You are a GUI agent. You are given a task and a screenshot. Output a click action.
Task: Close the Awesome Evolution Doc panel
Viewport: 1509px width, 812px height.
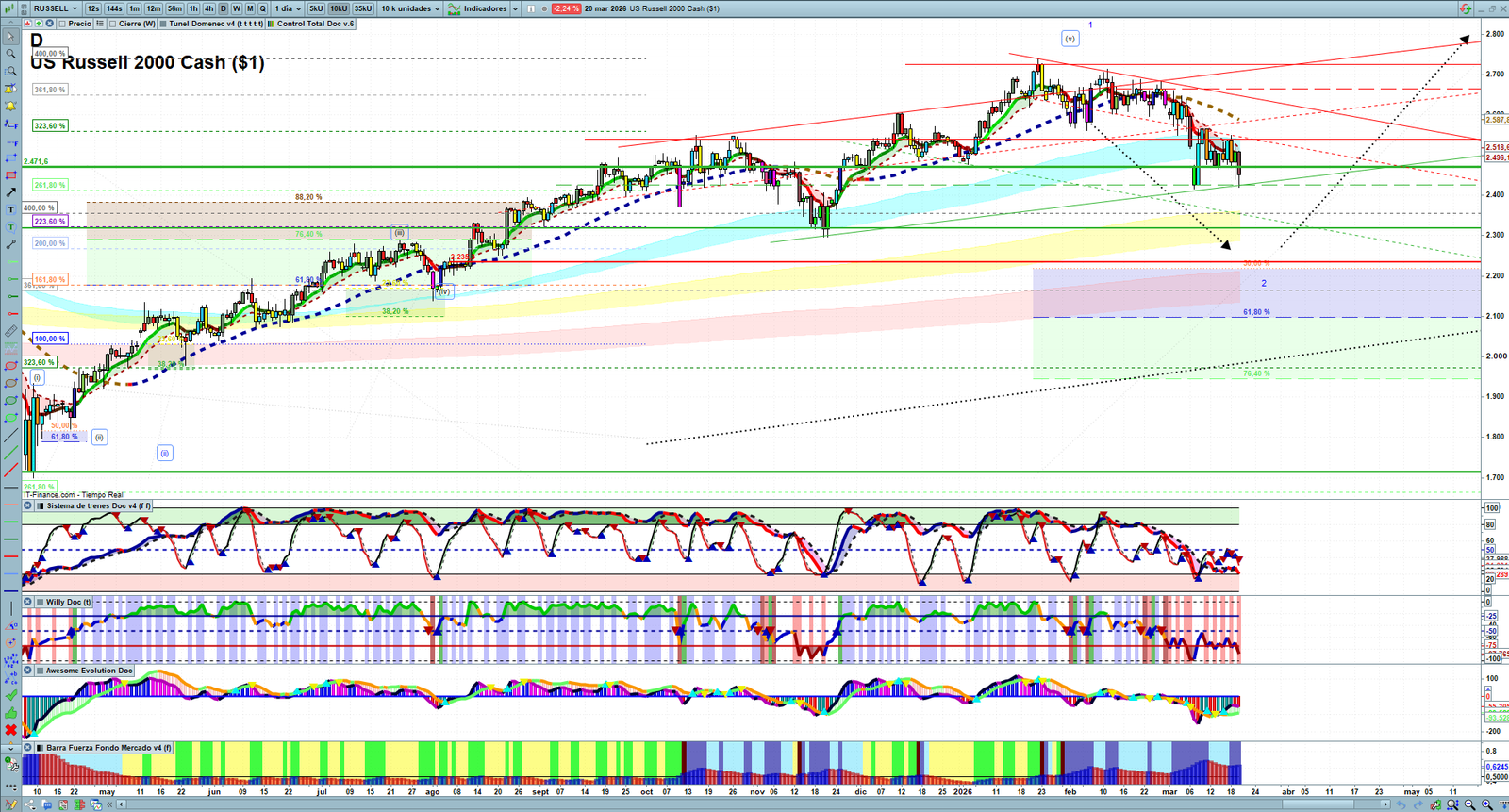click(28, 671)
